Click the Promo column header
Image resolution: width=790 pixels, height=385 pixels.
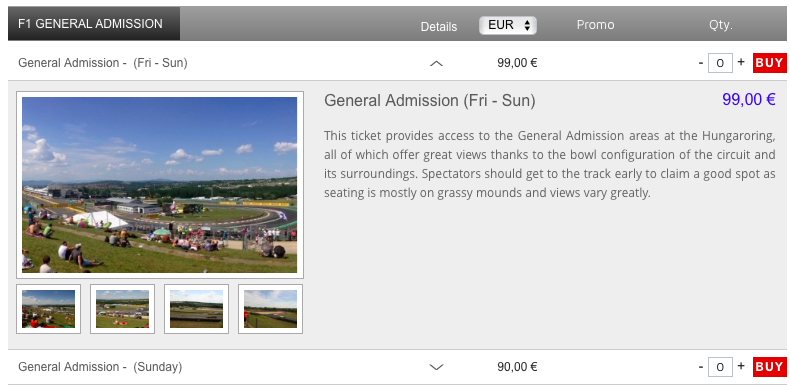click(x=596, y=25)
